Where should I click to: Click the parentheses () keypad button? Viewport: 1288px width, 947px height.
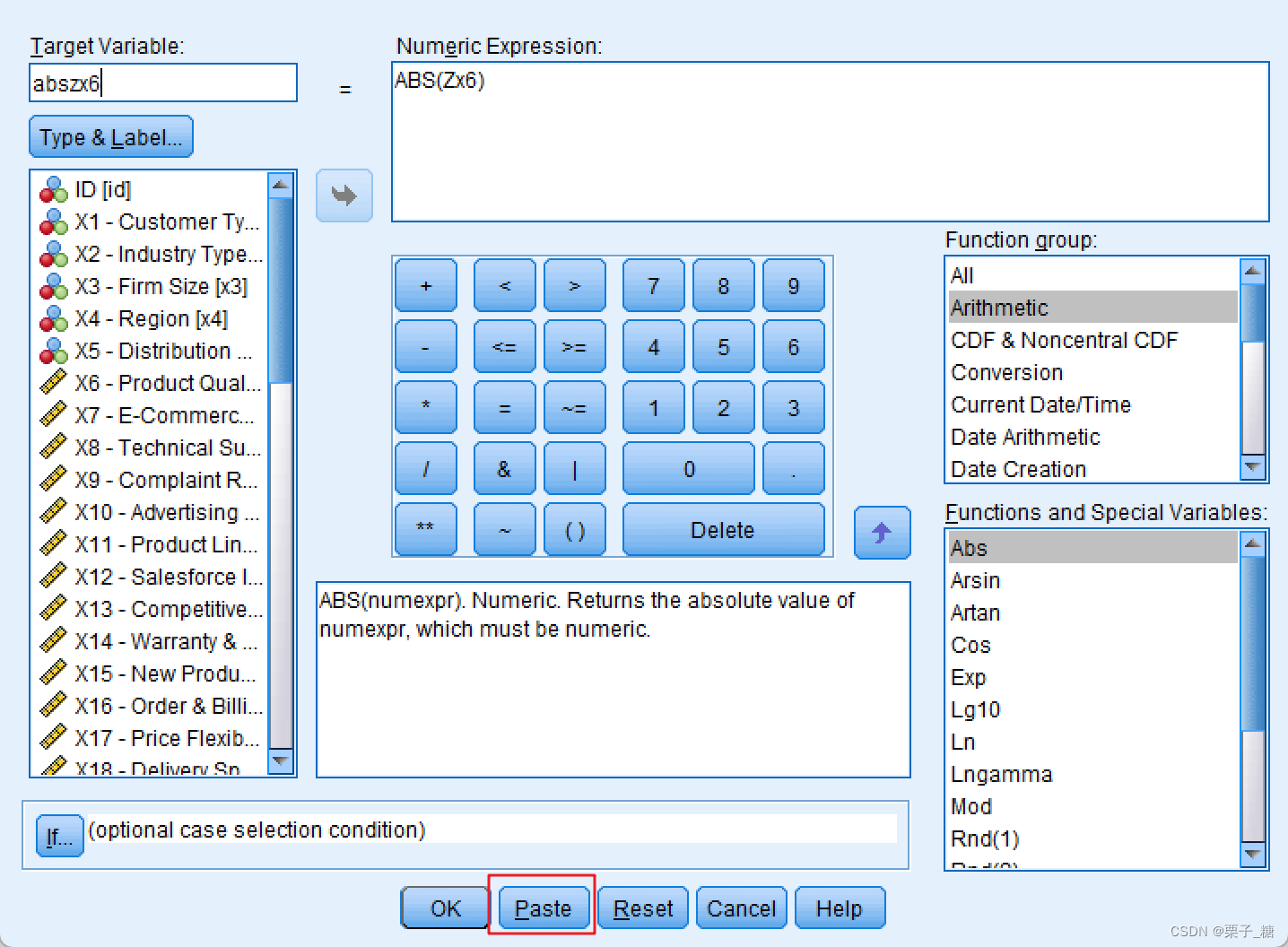coord(575,529)
